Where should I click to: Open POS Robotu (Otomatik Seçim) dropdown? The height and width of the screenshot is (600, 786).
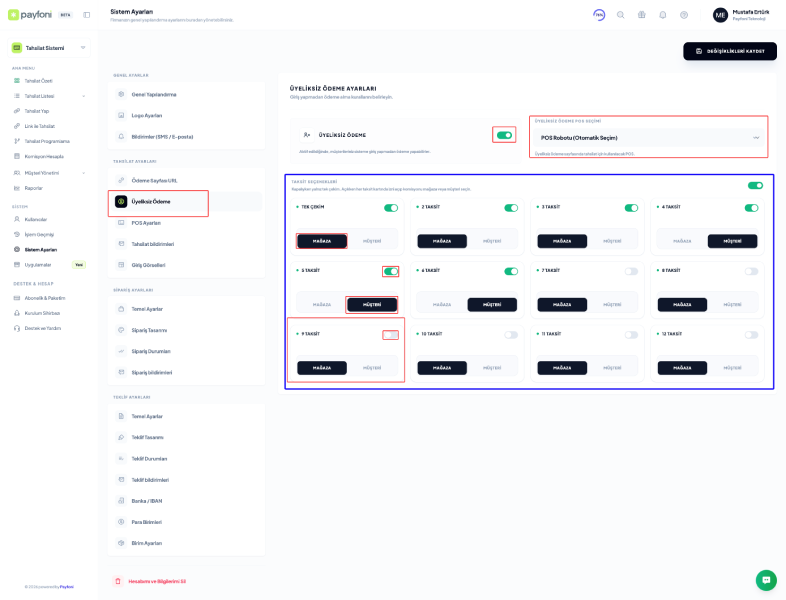[649, 137]
